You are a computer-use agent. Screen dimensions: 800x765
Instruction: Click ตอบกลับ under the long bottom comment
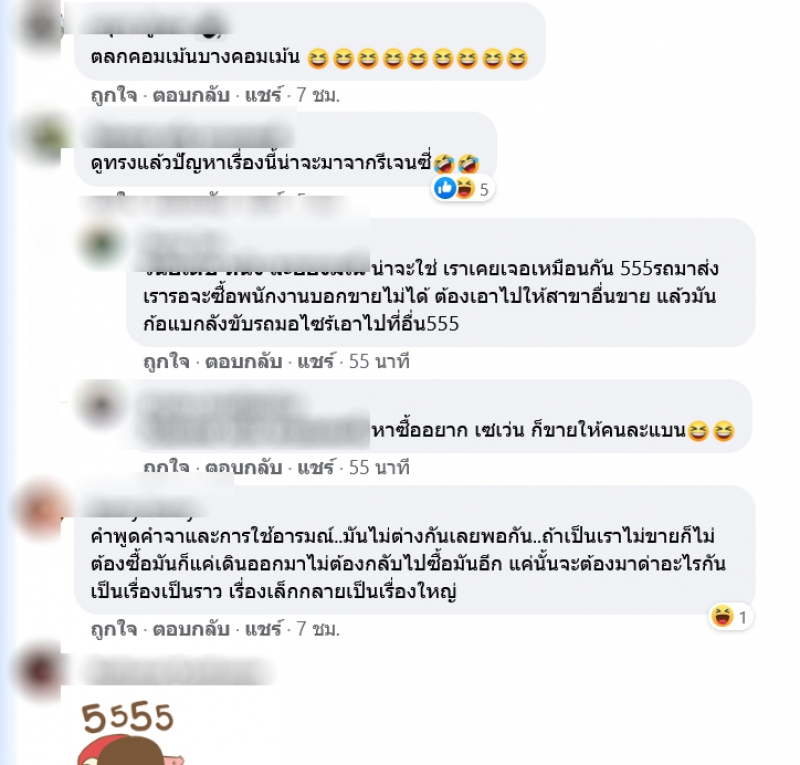pyautogui.click(x=191, y=629)
